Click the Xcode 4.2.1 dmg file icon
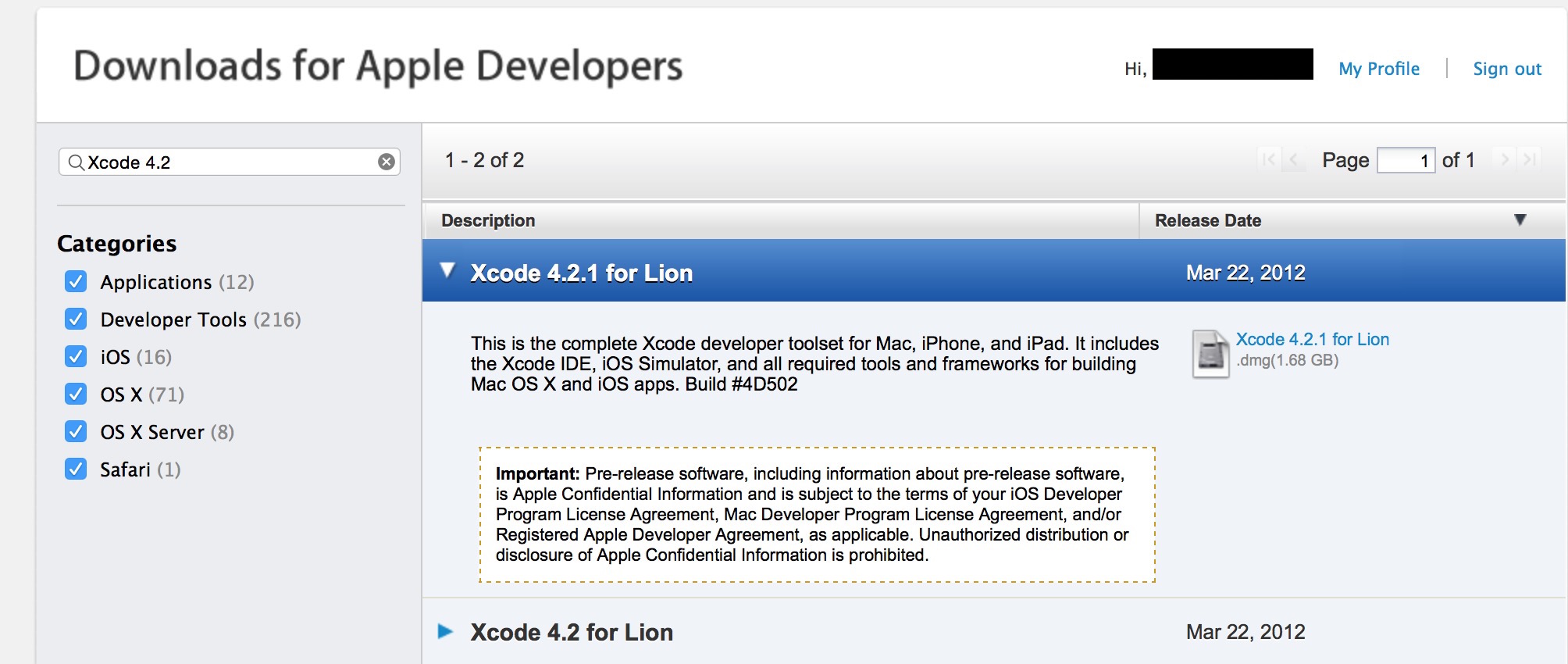Image resolution: width=1568 pixels, height=664 pixels. click(1210, 354)
